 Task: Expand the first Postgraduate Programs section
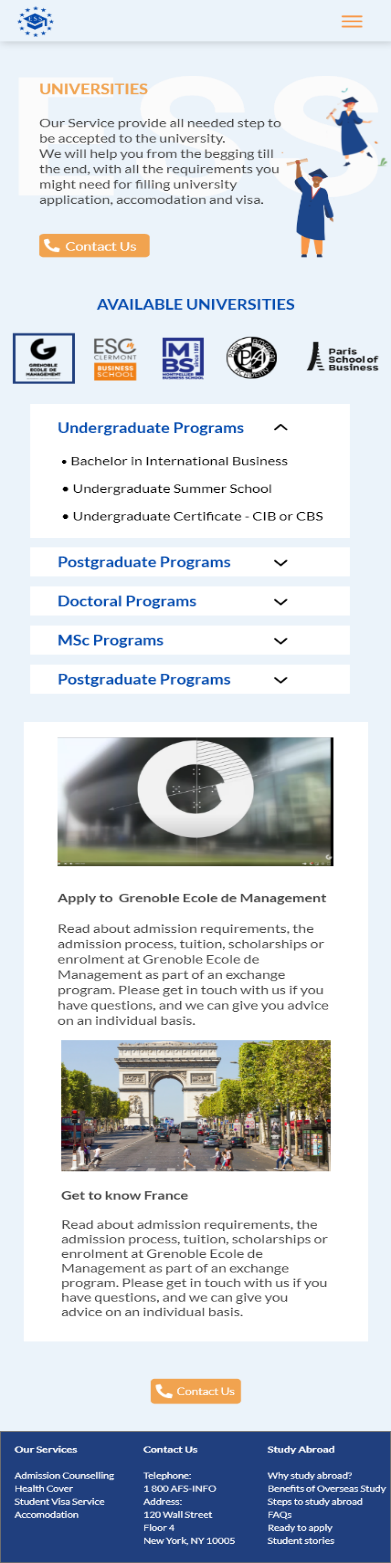point(190,562)
